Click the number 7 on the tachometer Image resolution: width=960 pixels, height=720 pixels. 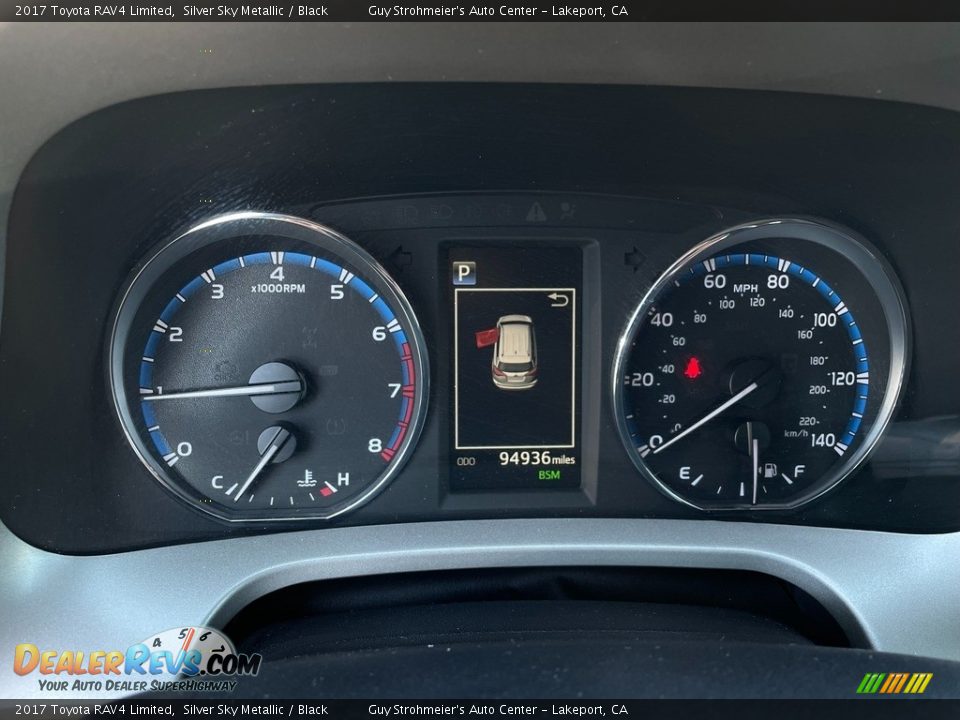click(395, 390)
